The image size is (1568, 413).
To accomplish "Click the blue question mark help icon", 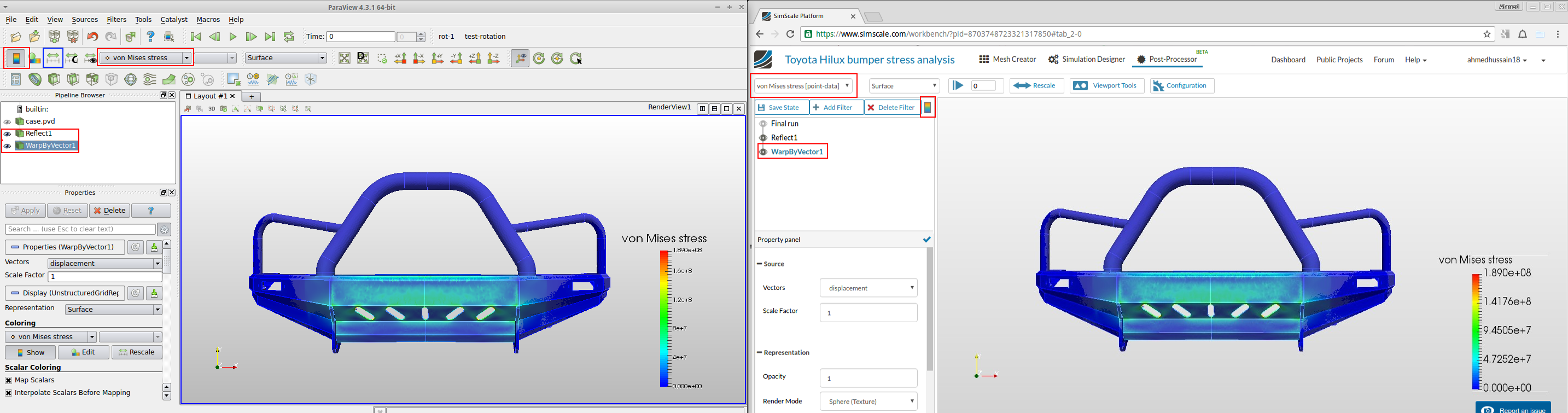I will (x=151, y=37).
